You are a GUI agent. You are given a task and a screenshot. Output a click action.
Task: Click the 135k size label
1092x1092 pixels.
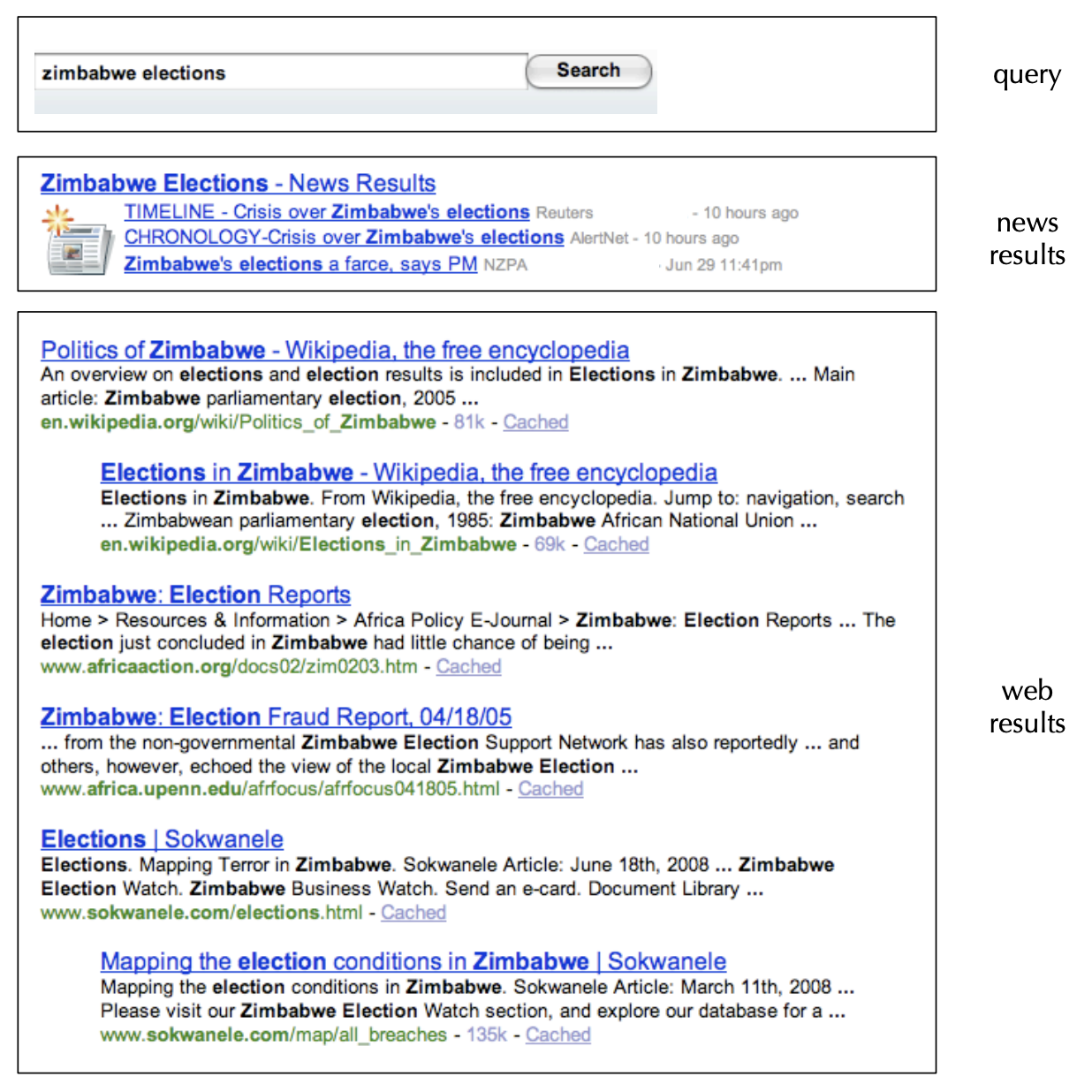pyautogui.click(x=487, y=1035)
